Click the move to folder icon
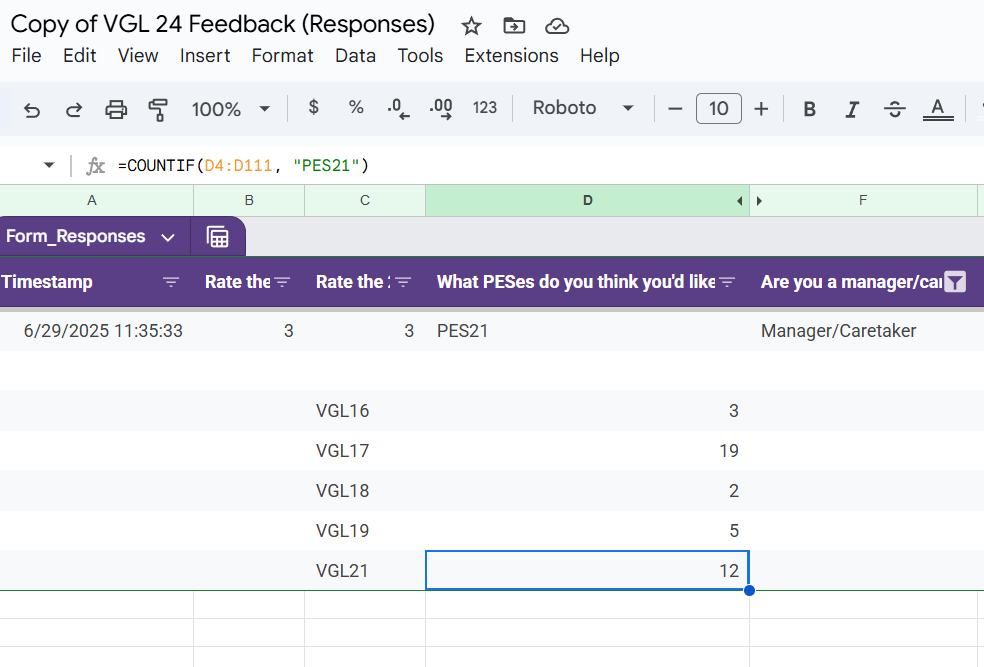The image size is (984, 667). pos(514,26)
